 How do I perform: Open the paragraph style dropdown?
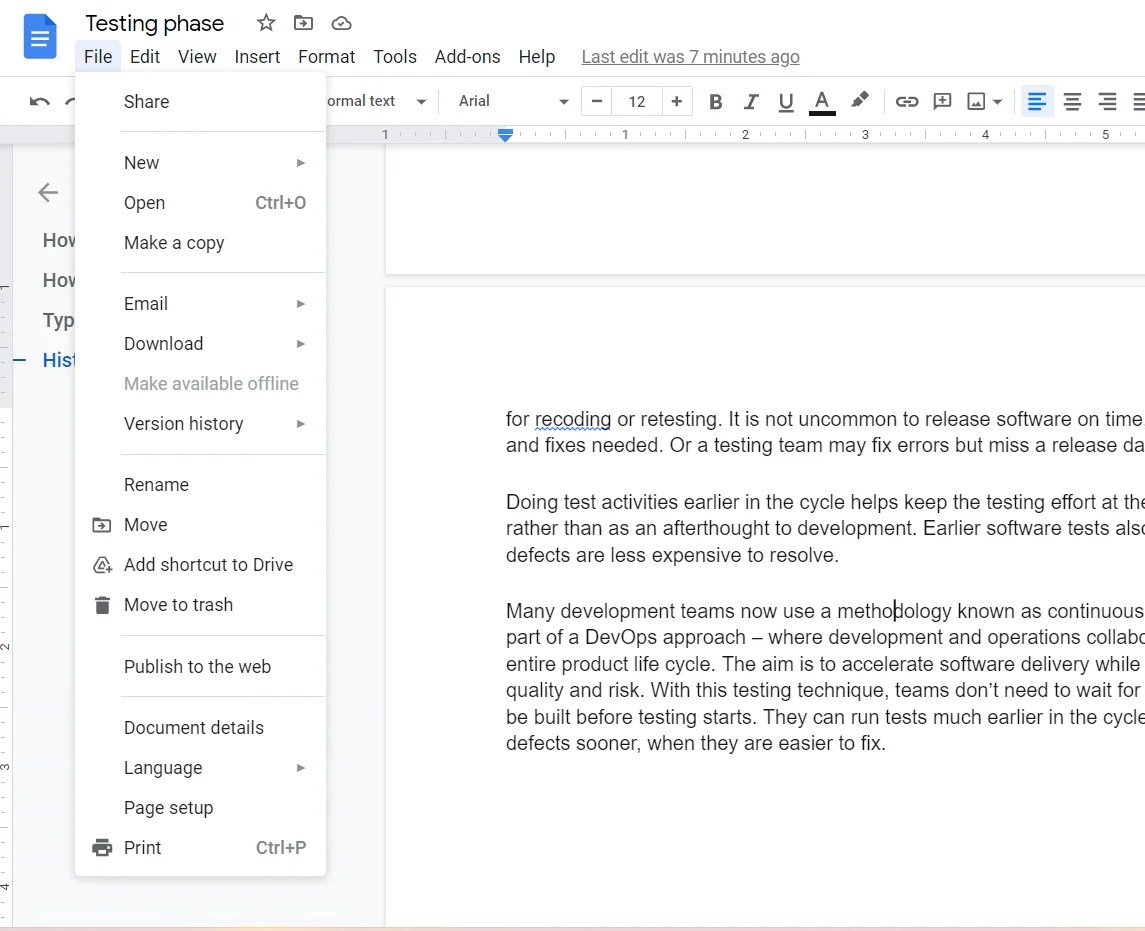tap(375, 101)
